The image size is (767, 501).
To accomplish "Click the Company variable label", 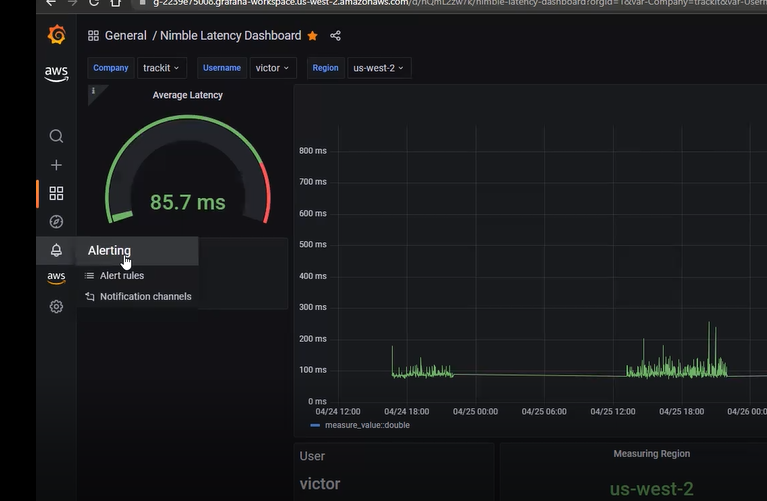I will click(111, 68).
